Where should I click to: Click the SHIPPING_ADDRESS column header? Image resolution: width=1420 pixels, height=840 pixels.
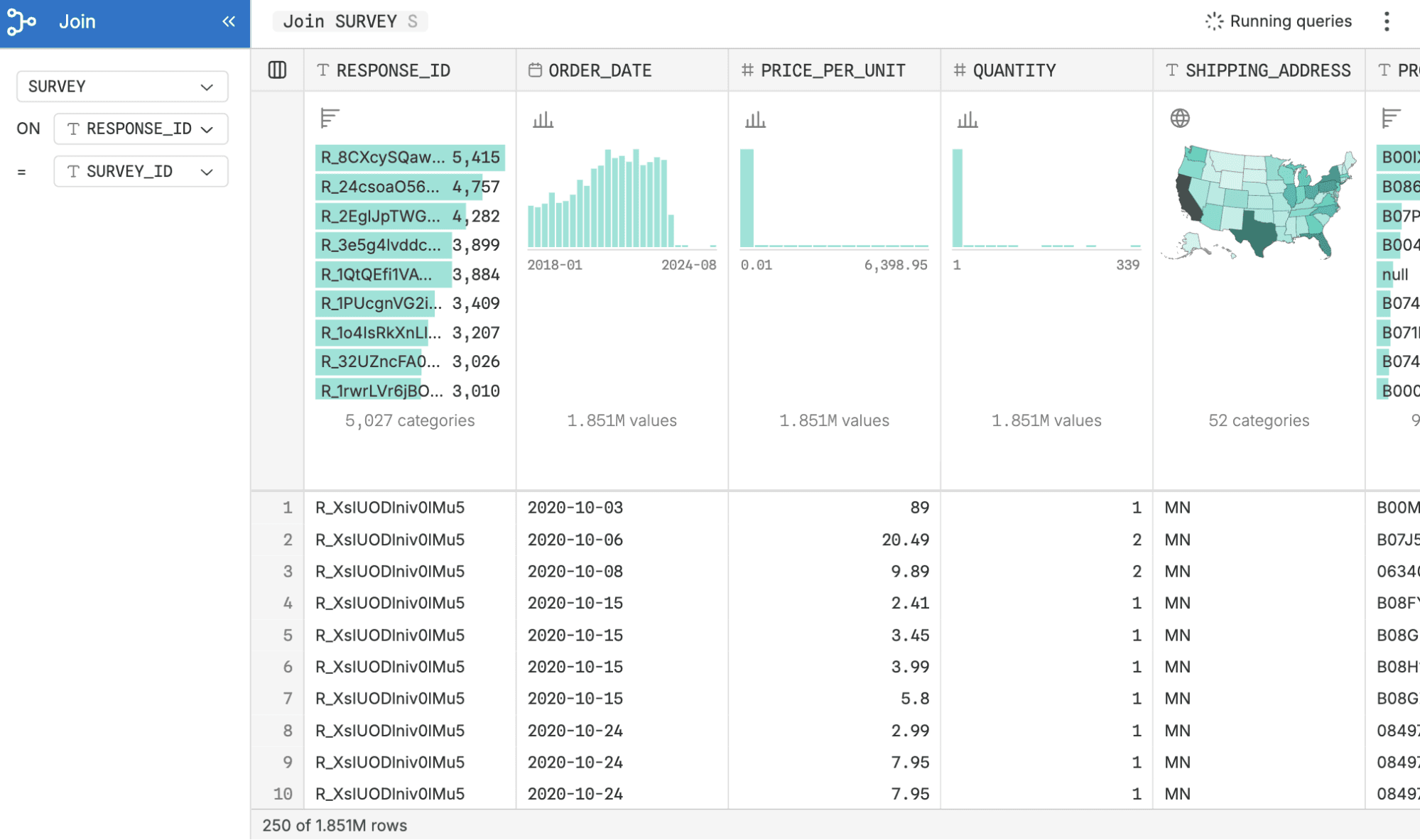coord(1268,70)
